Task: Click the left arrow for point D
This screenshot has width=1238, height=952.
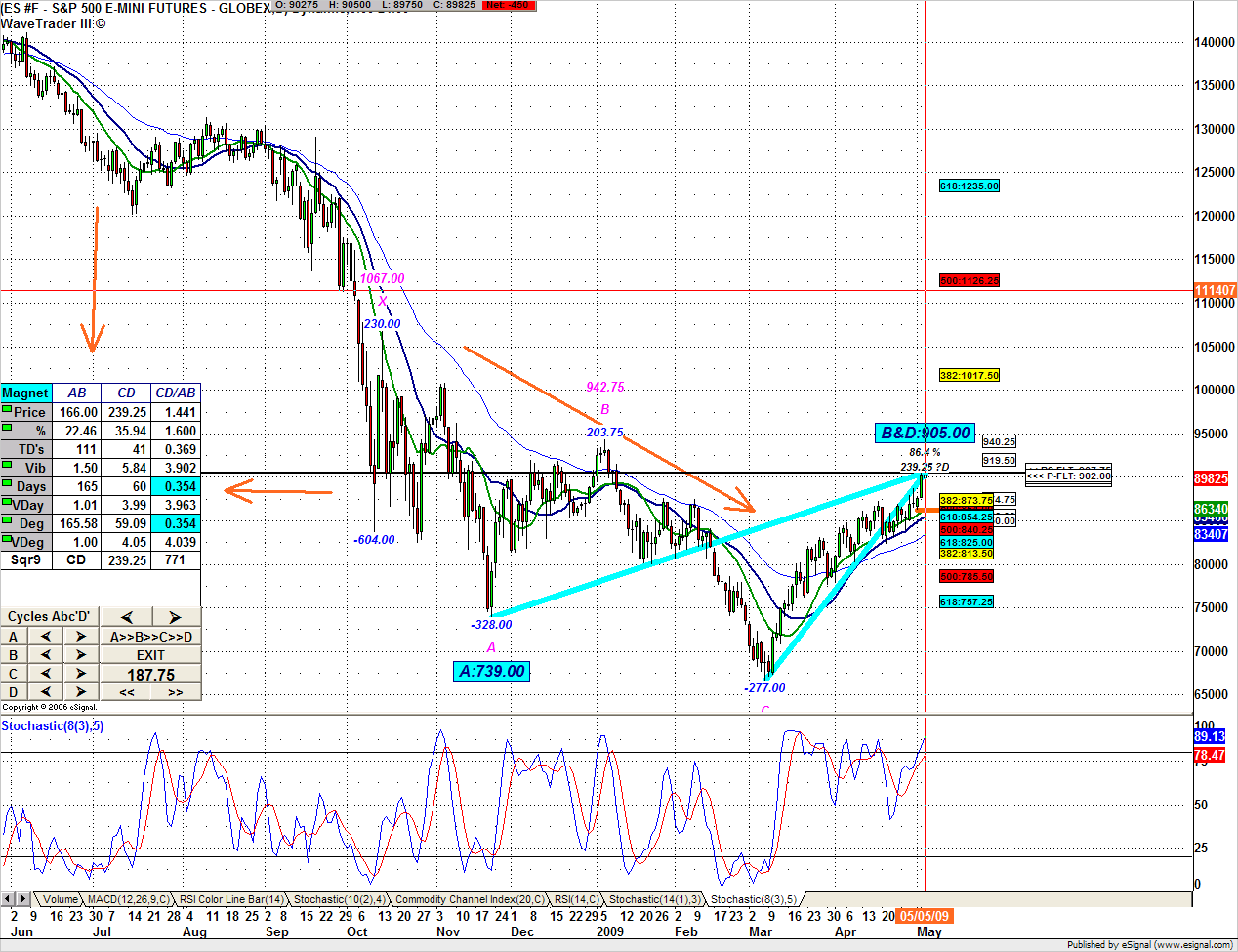Action: [46, 692]
